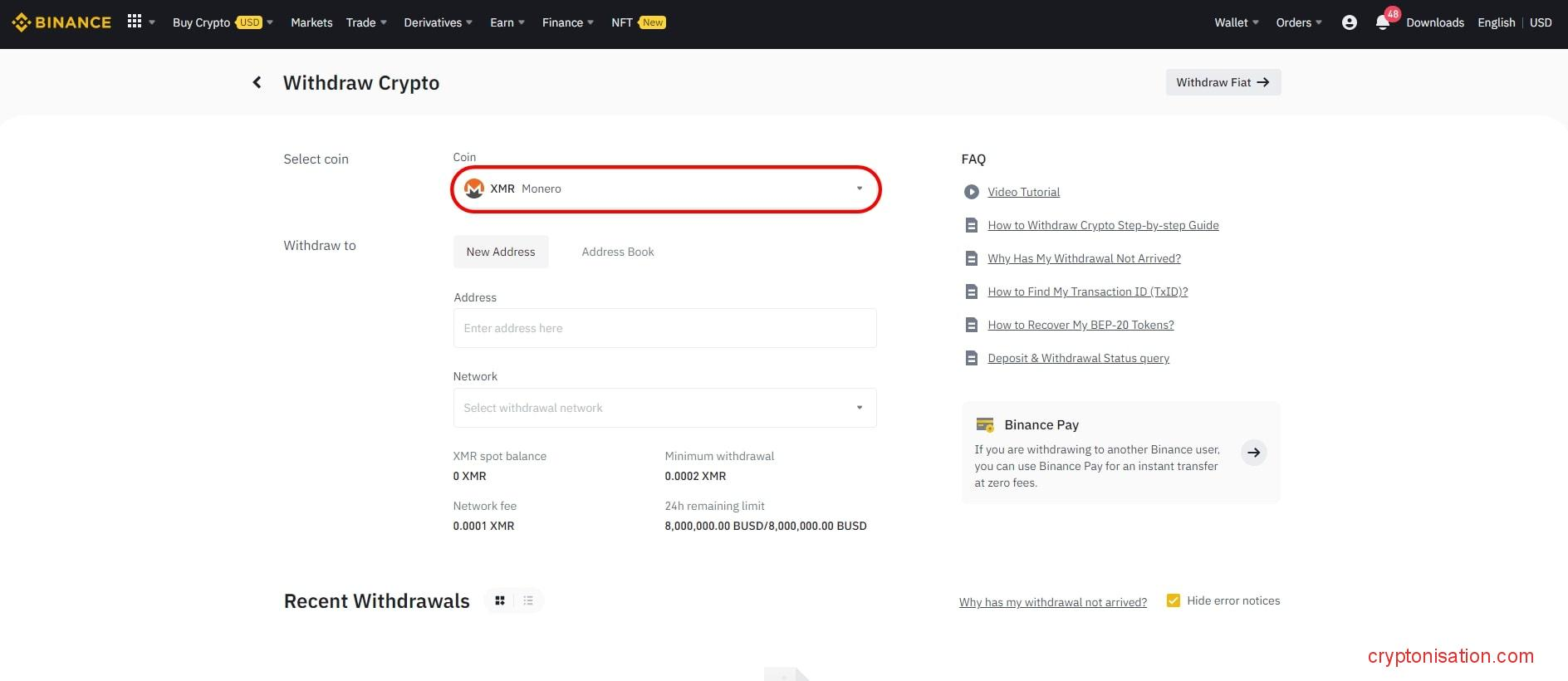Open the notifications bell icon

click(x=1382, y=23)
